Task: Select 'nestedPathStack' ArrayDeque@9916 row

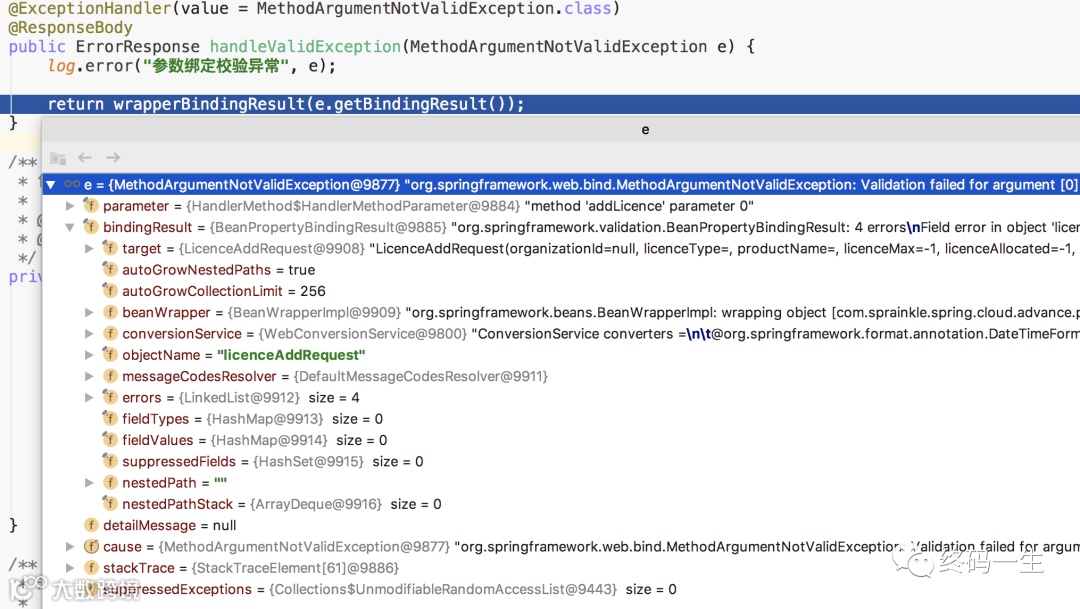Action: (x=561, y=504)
